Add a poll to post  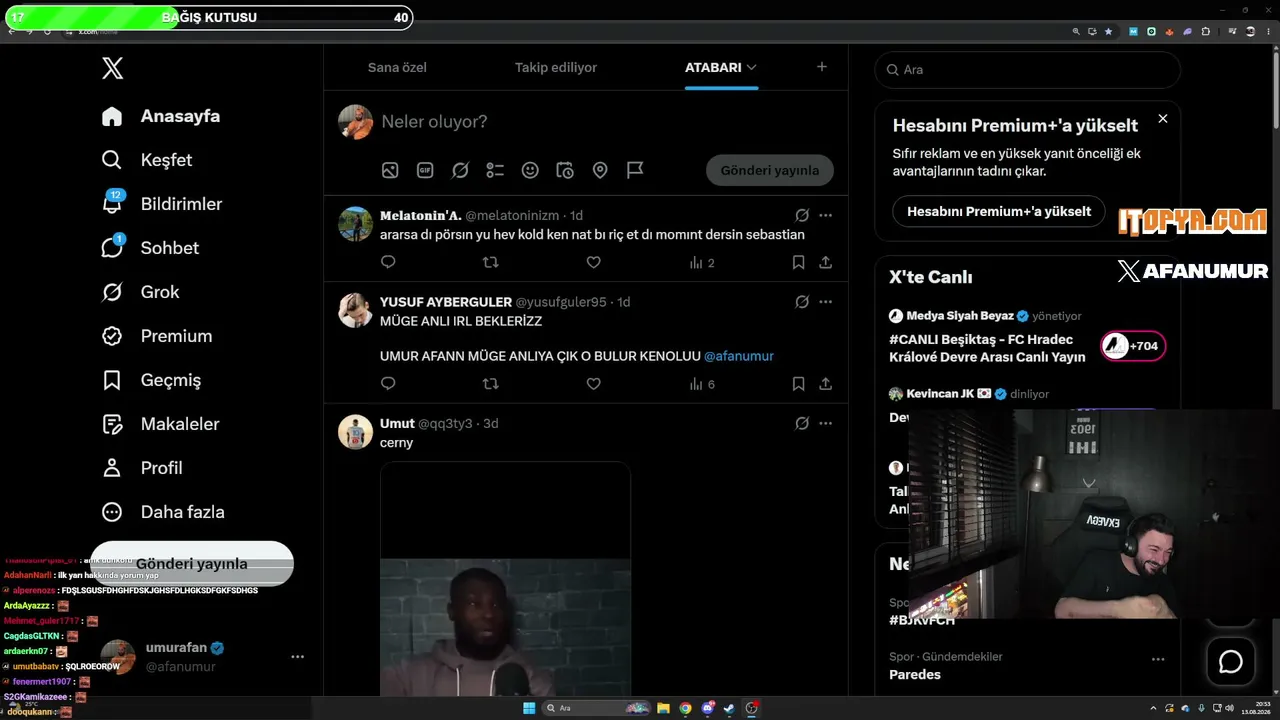[x=495, y=170]
